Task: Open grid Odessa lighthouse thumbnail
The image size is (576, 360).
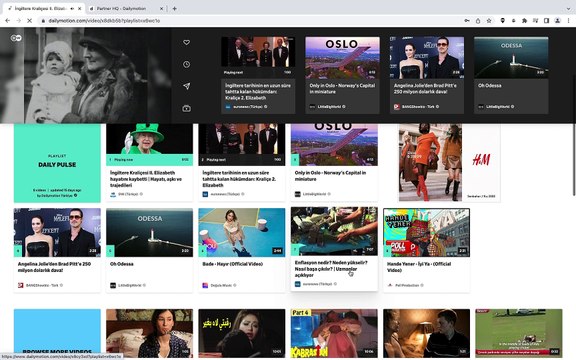Action: [150, 232]
